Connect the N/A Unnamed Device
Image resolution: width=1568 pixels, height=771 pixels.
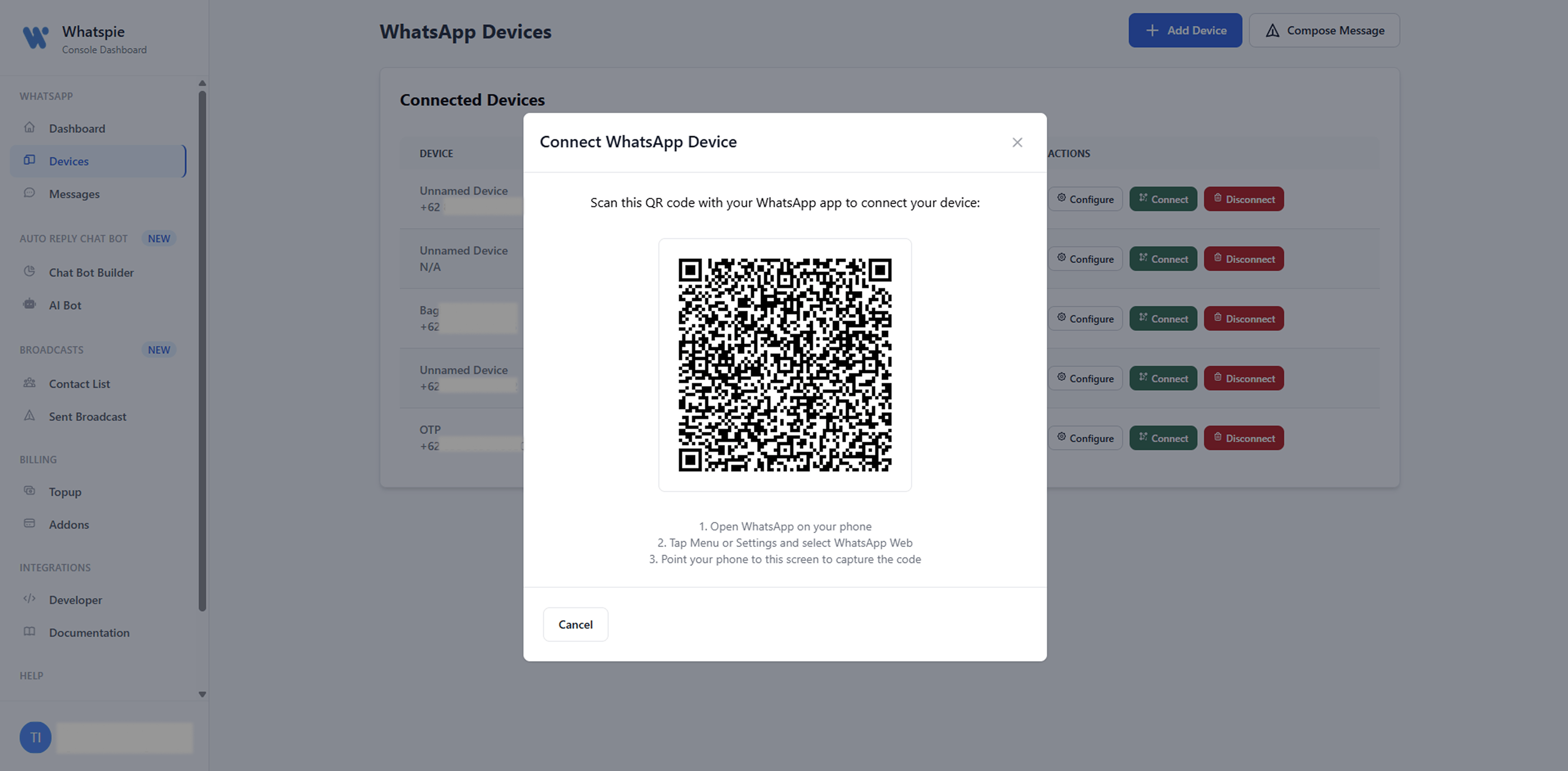[1163, 259]
